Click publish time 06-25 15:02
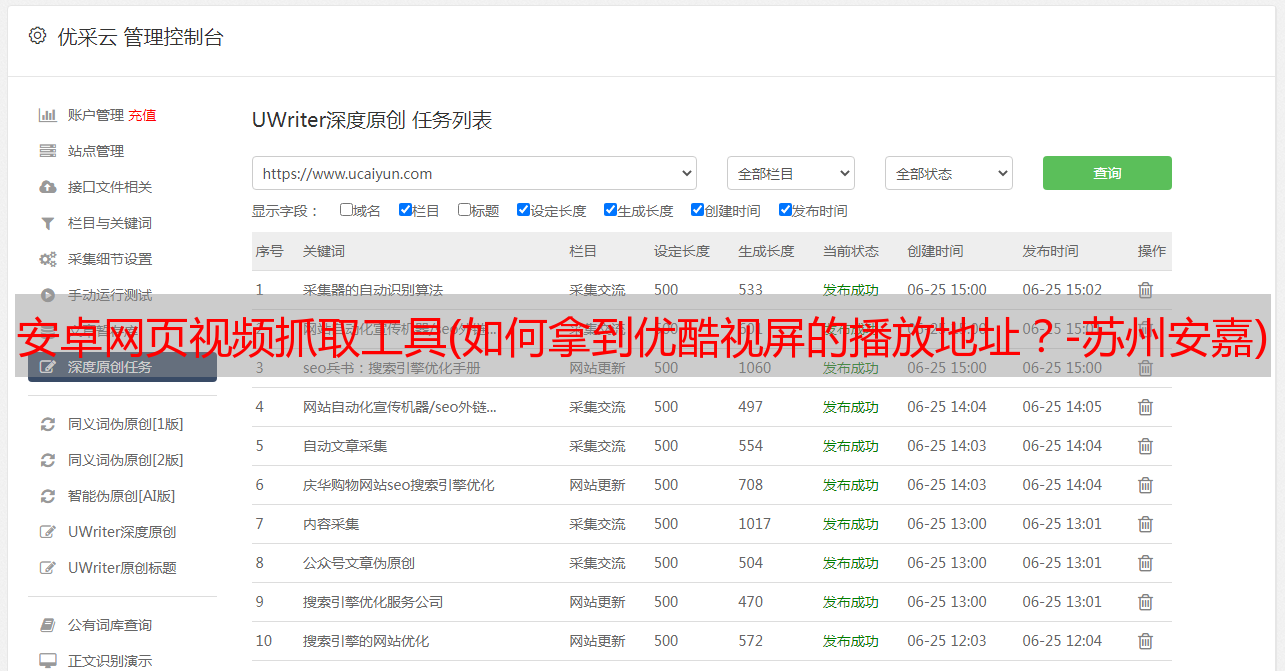 tap(1062, 290)
